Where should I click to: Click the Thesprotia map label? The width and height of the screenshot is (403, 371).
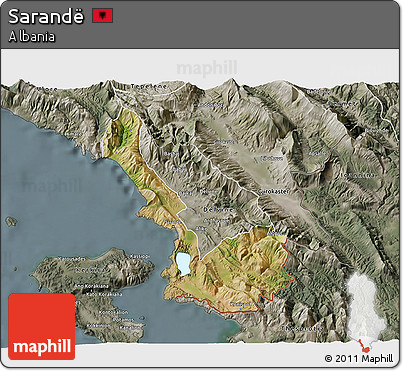coord(303,328)
